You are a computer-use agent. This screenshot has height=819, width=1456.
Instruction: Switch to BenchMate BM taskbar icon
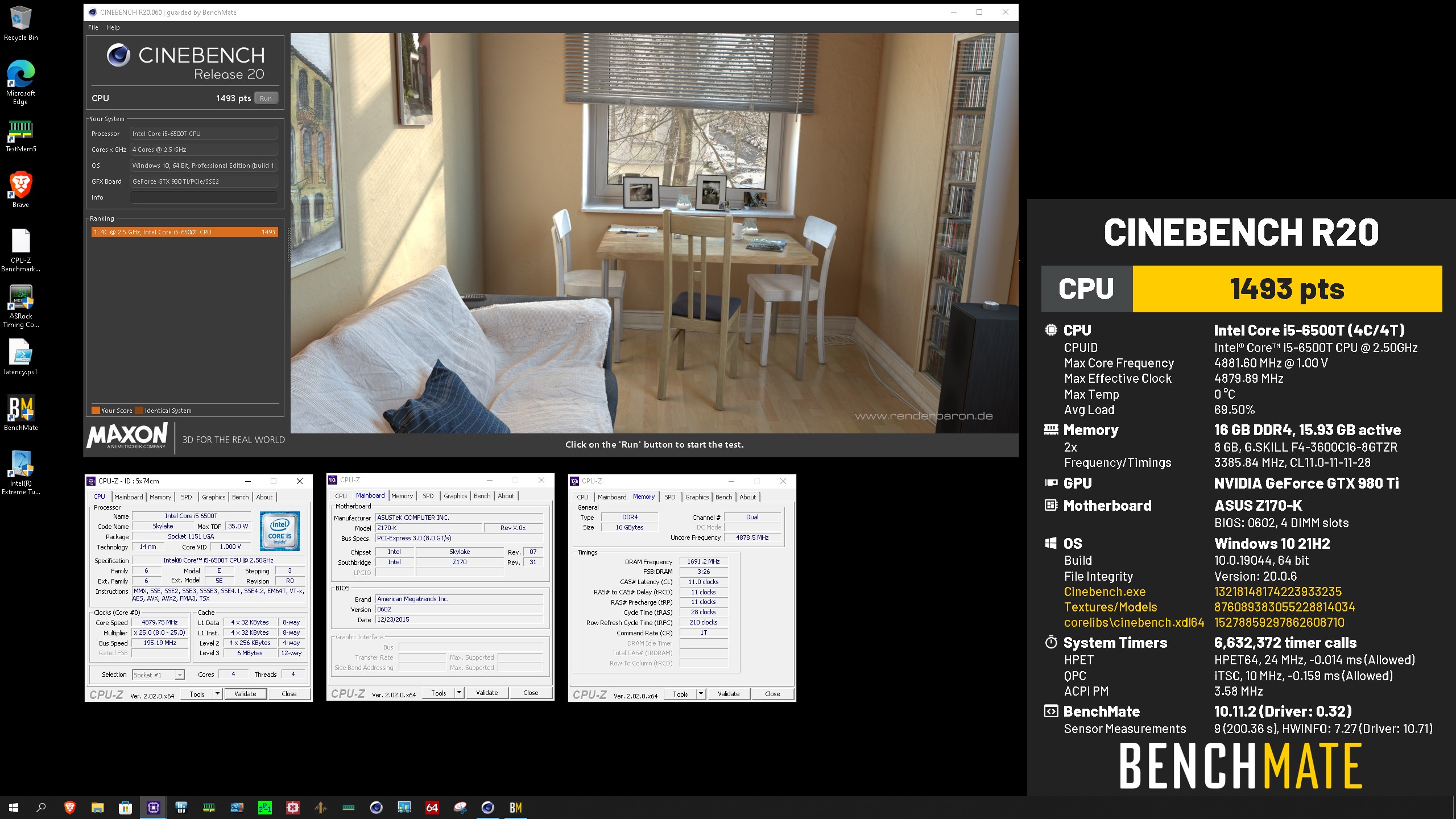(515, 807)
